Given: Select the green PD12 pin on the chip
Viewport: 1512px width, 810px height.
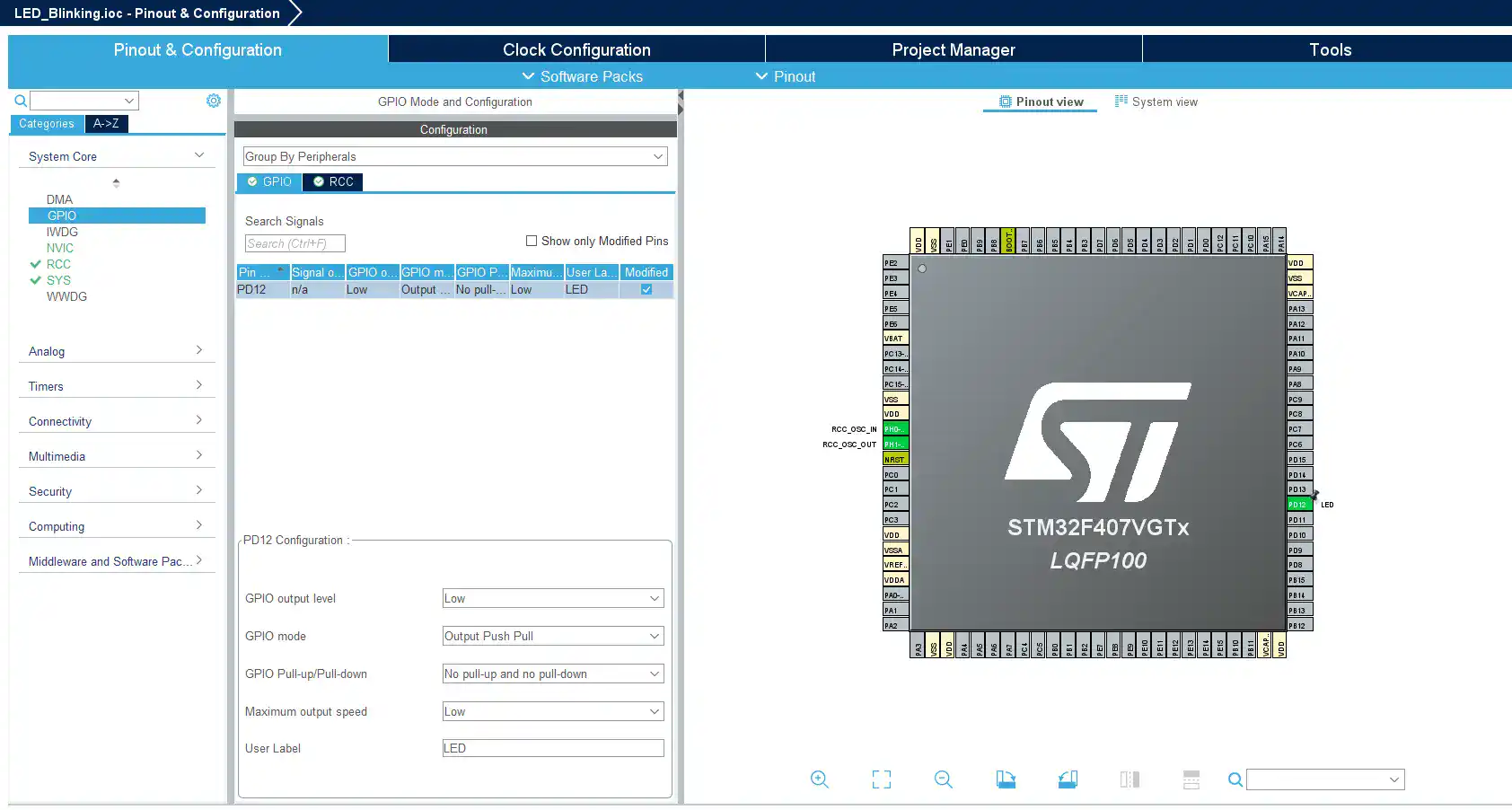Looking at the screenshot, I should tap(1299, 505).
